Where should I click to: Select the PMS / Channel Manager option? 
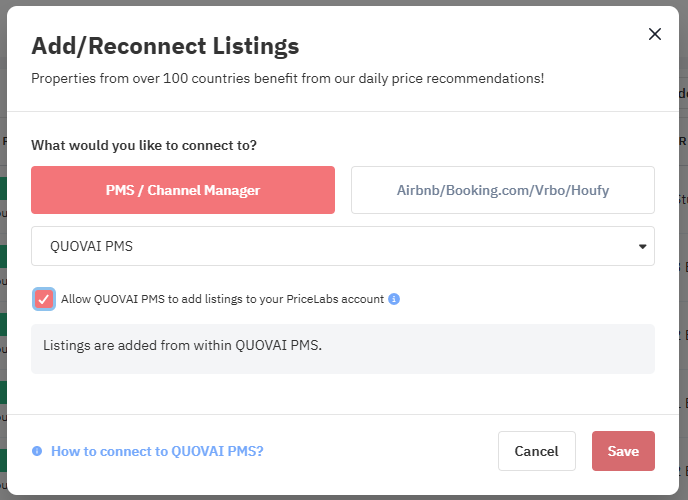click(183, 190)
